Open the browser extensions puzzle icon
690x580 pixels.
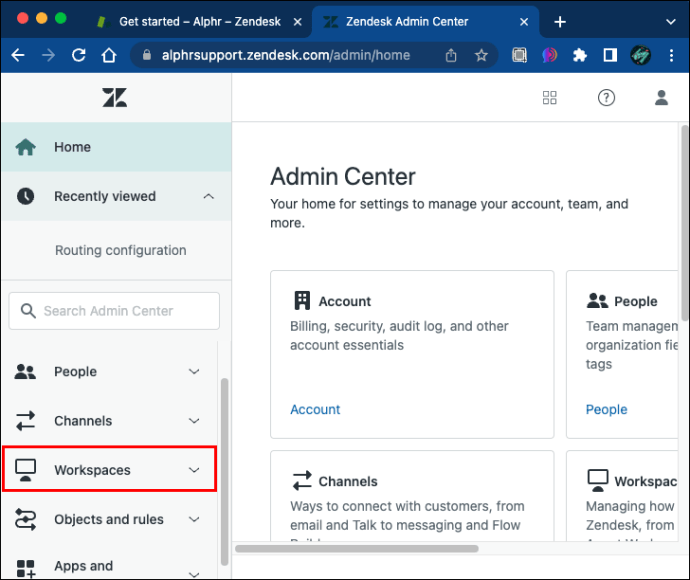tap(580, 55)
